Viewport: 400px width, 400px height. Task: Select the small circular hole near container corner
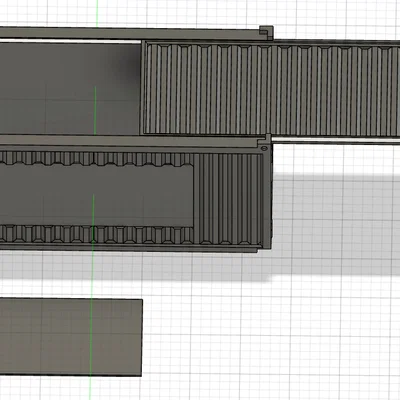point(265,148)
